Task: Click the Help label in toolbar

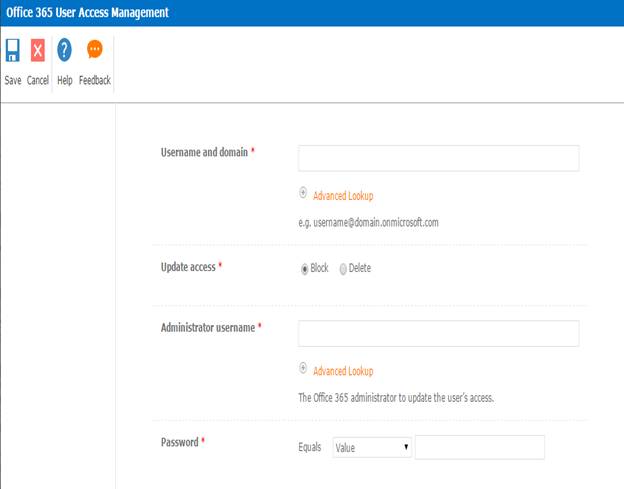Action: click(64, 80)
